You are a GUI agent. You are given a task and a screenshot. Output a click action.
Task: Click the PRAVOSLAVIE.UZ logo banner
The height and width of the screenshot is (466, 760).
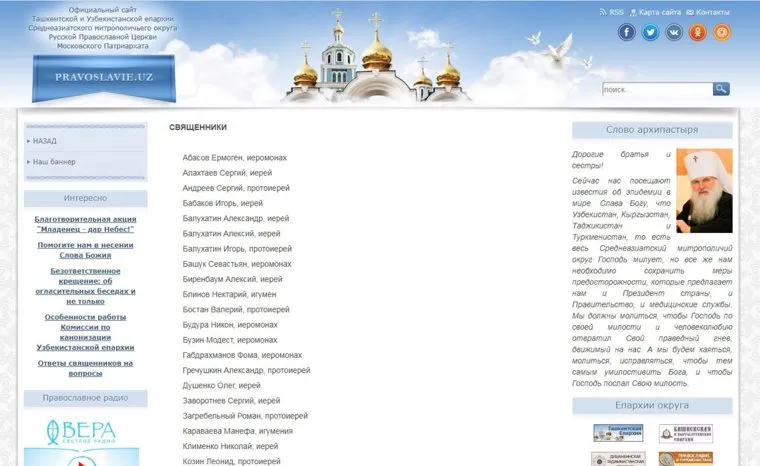click(102, 75)
